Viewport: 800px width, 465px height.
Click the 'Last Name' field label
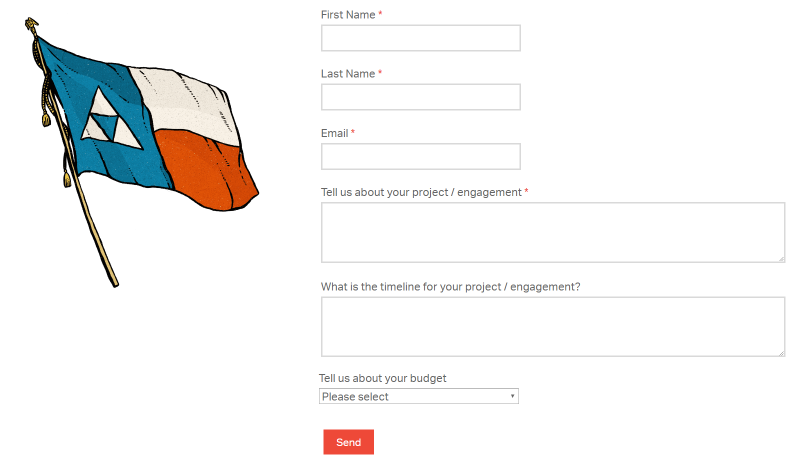[x=348, y=74]
